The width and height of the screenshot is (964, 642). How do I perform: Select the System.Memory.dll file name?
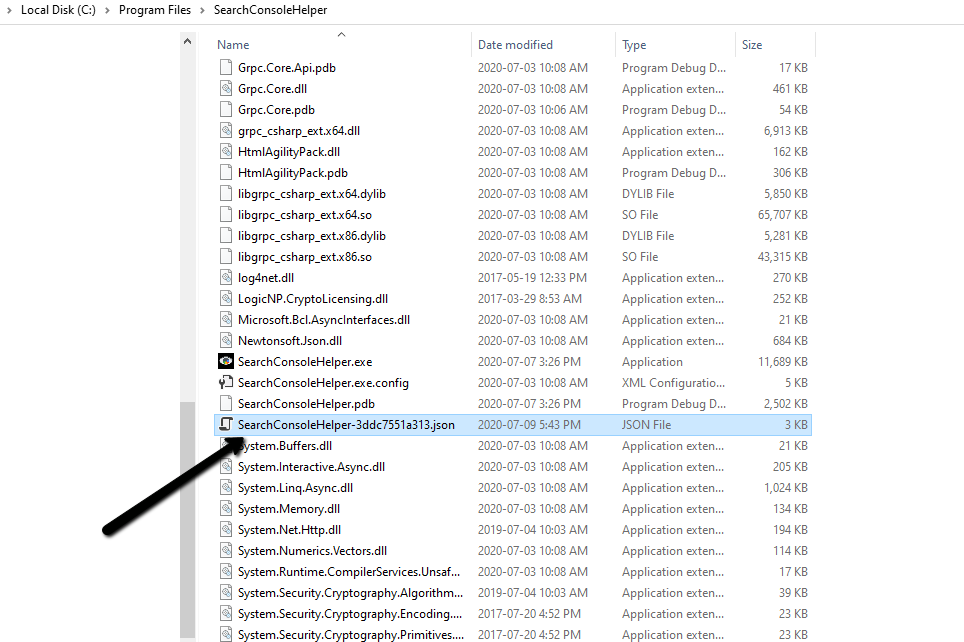coord(289,509)
